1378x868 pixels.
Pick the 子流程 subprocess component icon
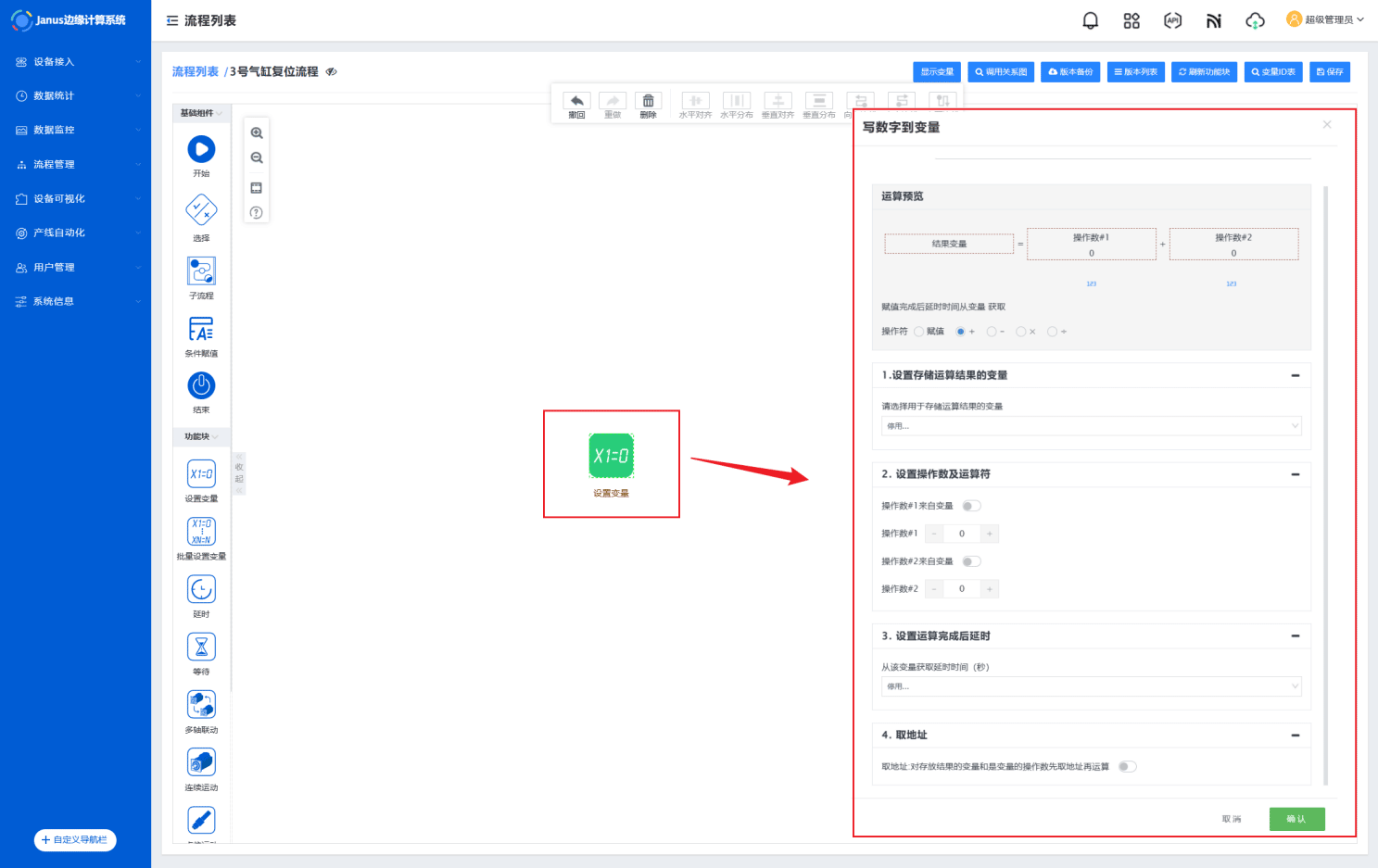[201, 271]
